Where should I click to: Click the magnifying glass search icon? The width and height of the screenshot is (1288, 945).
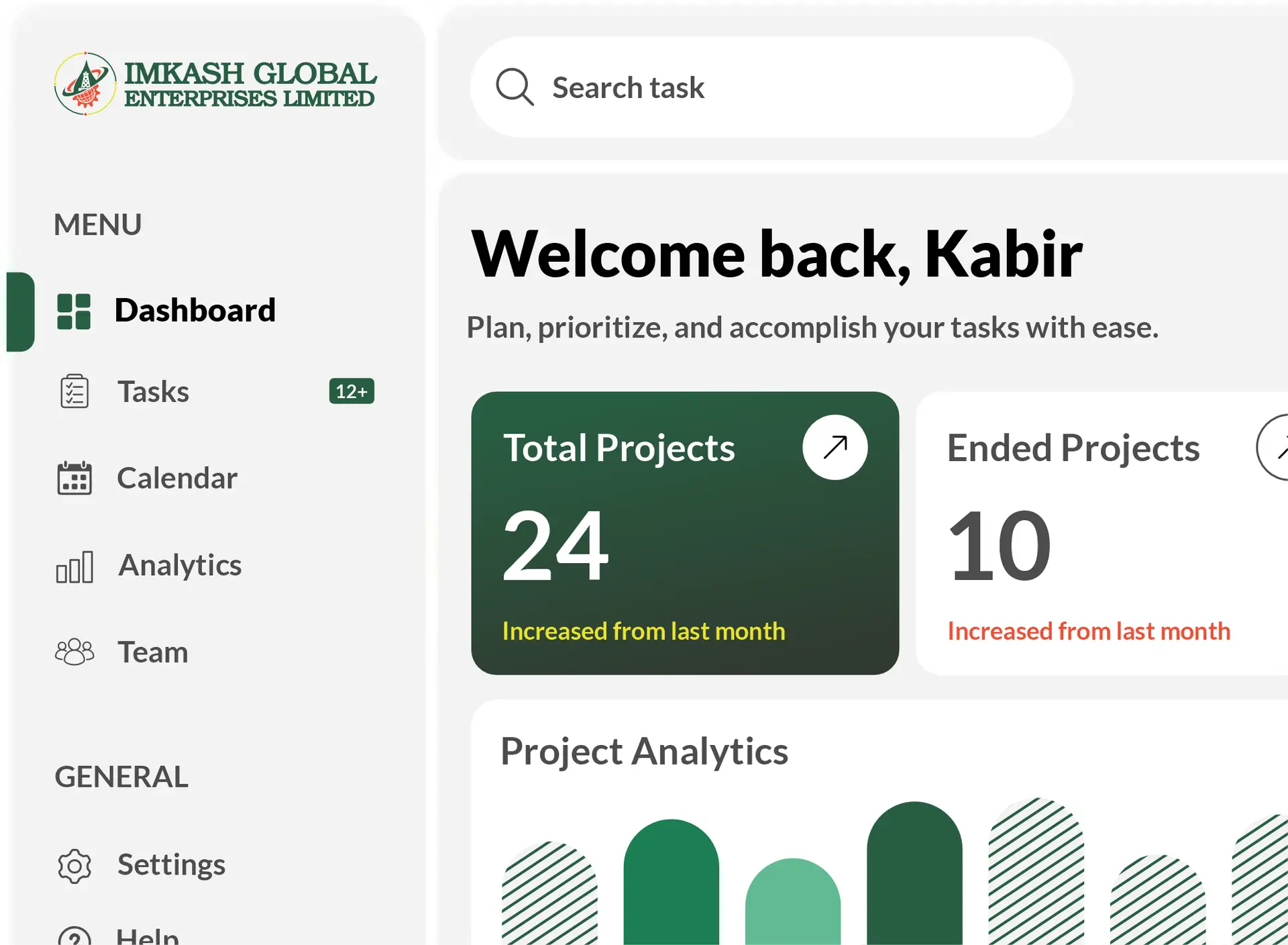coord(515,87)
